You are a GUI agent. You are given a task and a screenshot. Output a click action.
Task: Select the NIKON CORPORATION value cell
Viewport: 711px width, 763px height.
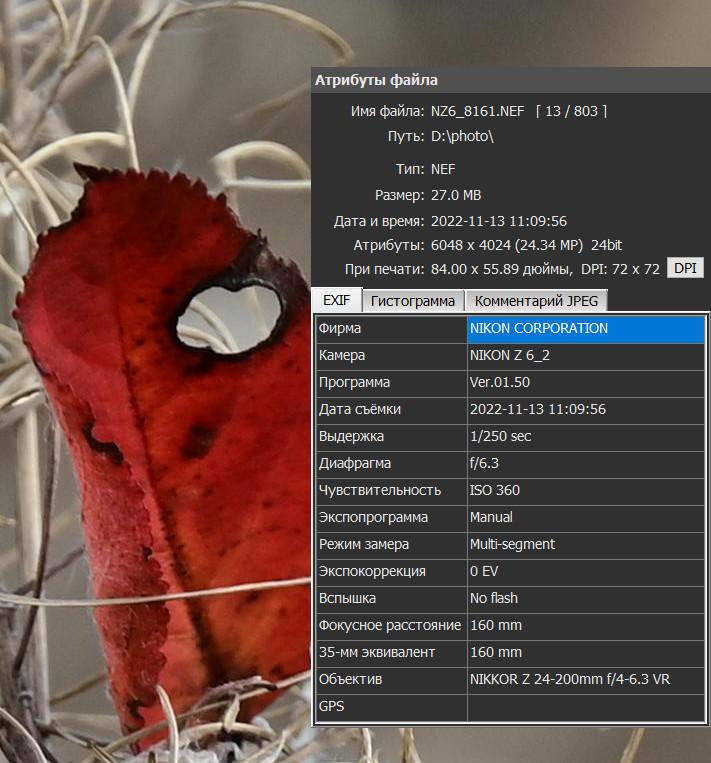(x=586, y=328)
